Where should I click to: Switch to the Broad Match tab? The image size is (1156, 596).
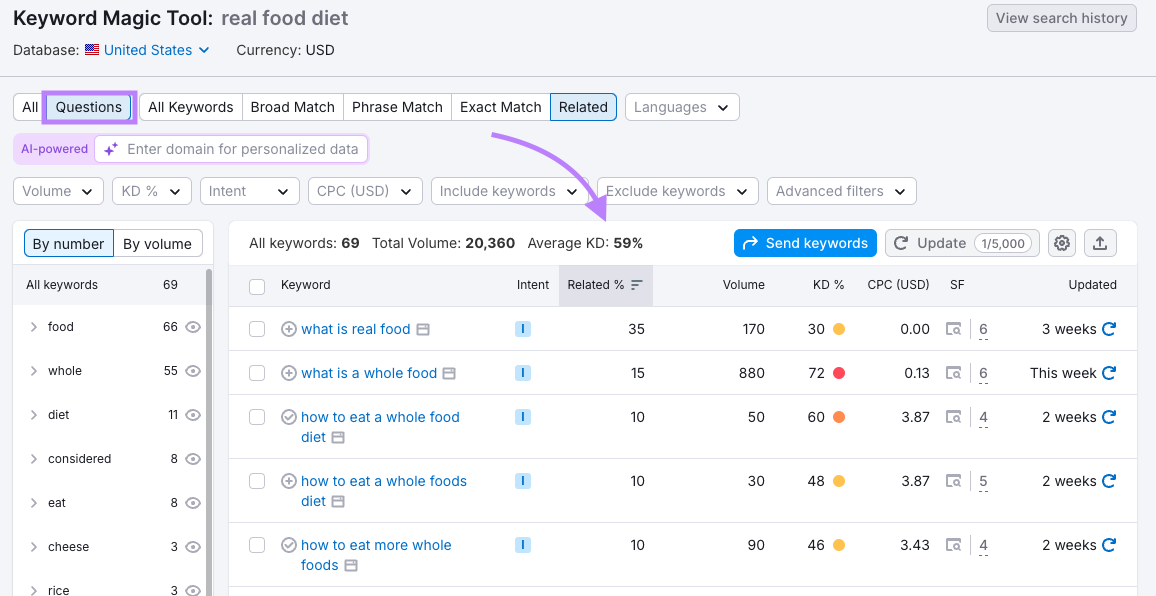pyautogui.click(x=292, y=107)
